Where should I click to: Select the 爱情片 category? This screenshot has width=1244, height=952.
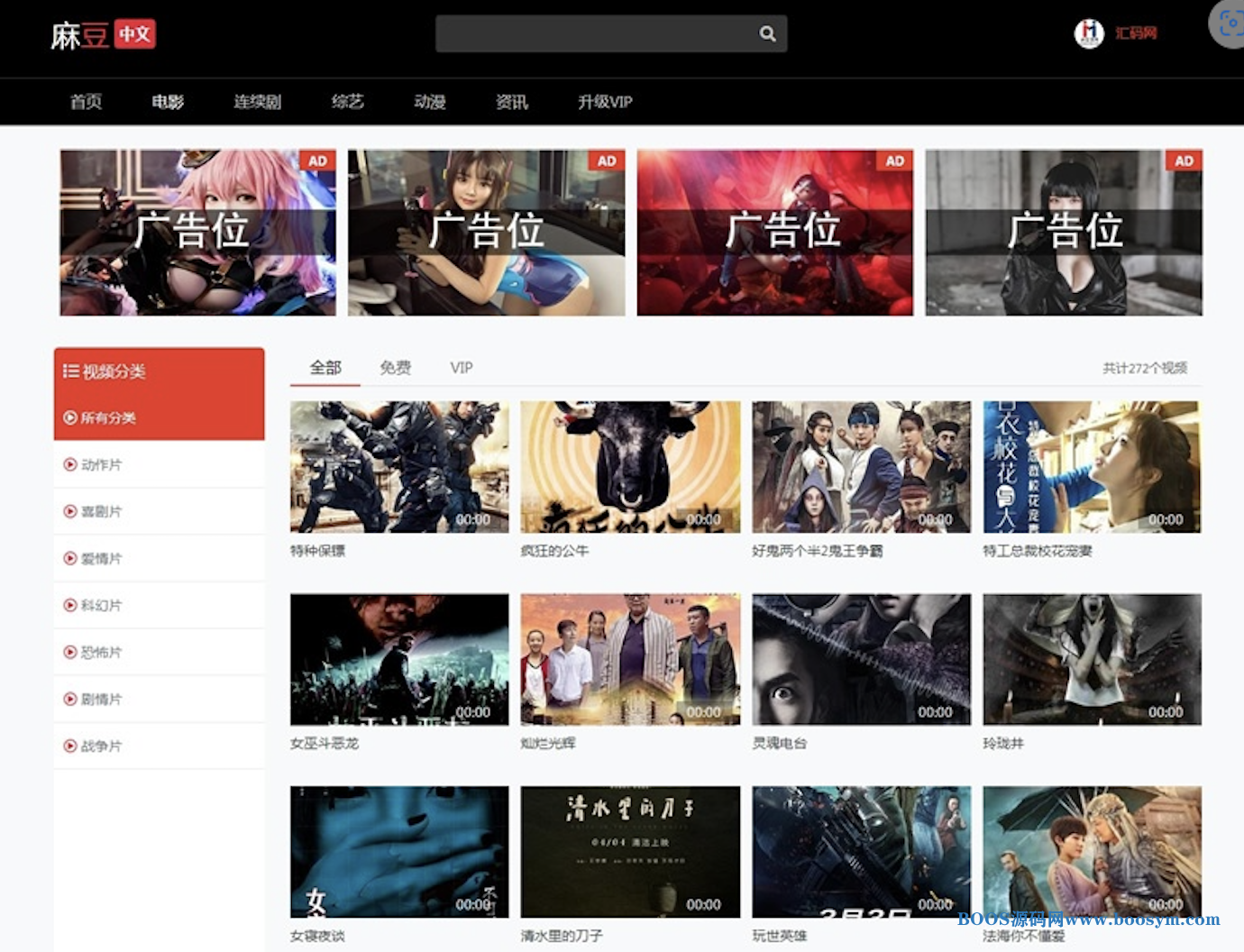(x=160, y=558)
